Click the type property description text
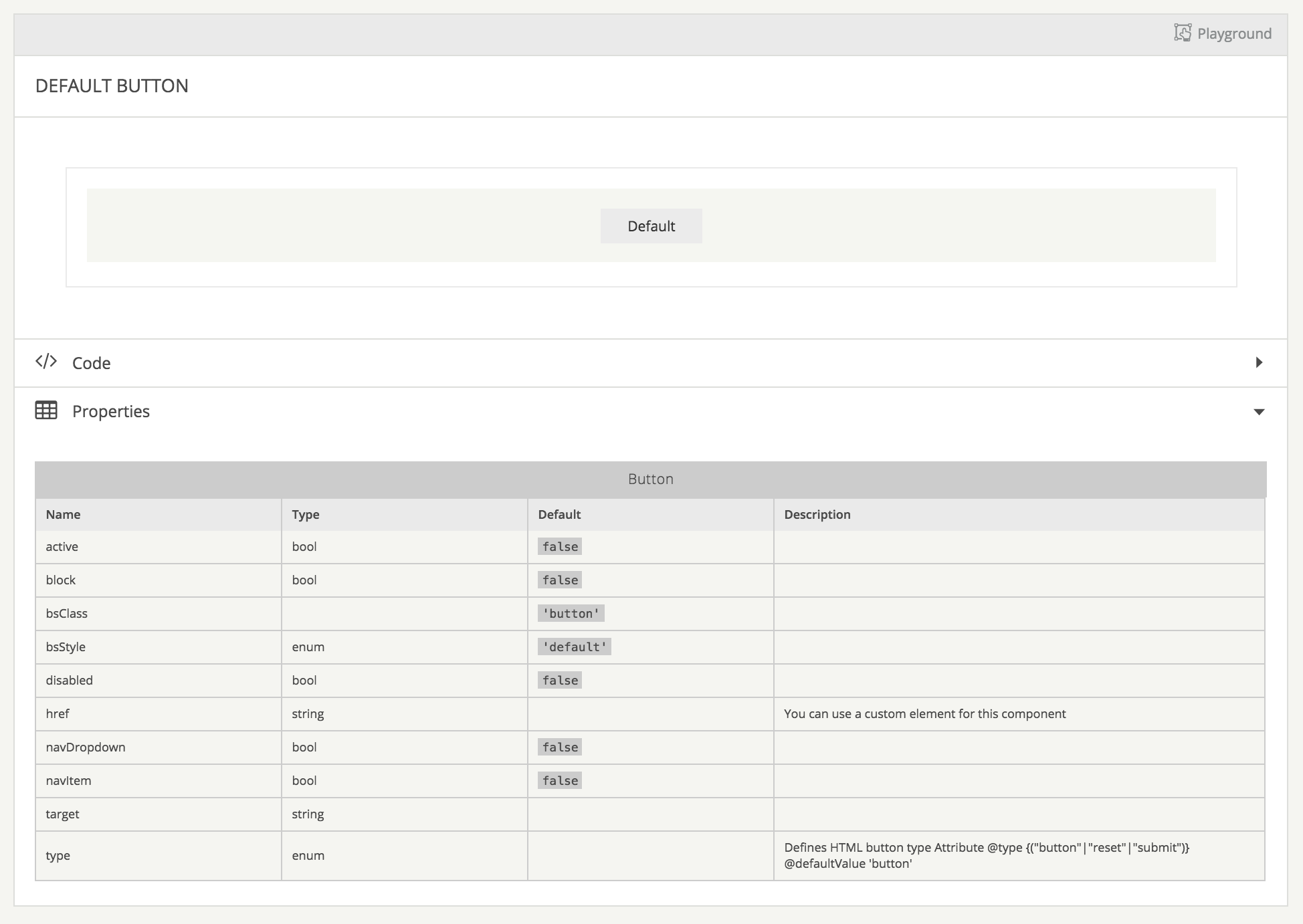The width and height of the screenshot is (1303, 924). (986, 856)
